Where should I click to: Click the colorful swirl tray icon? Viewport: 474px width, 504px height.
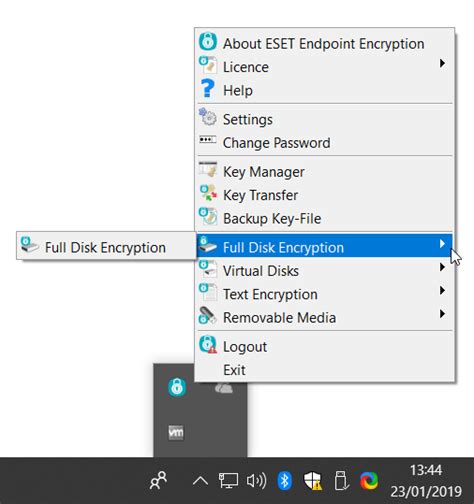[369, 481]
